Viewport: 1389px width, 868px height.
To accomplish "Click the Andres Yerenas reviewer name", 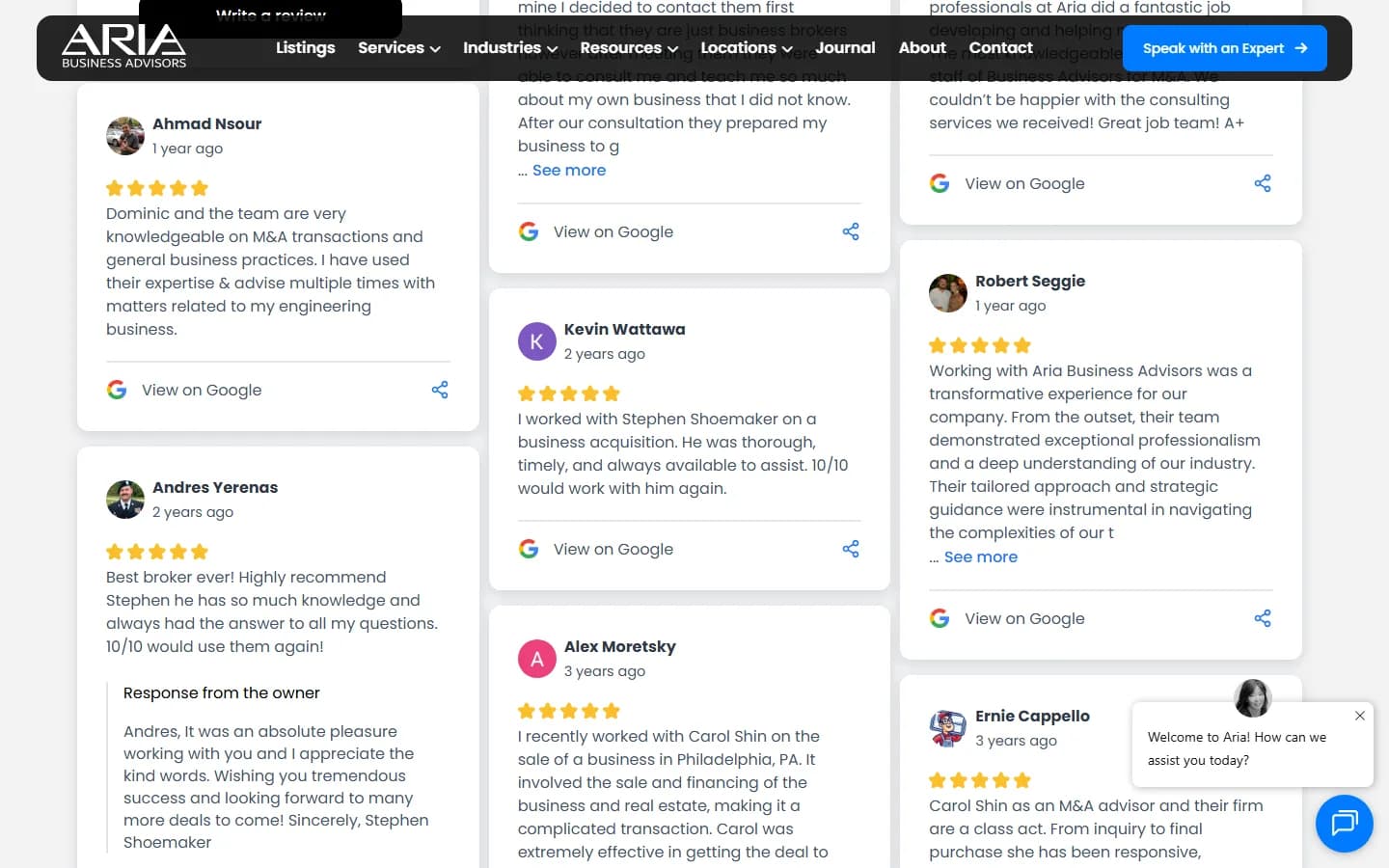I will (x=215, y=487).
